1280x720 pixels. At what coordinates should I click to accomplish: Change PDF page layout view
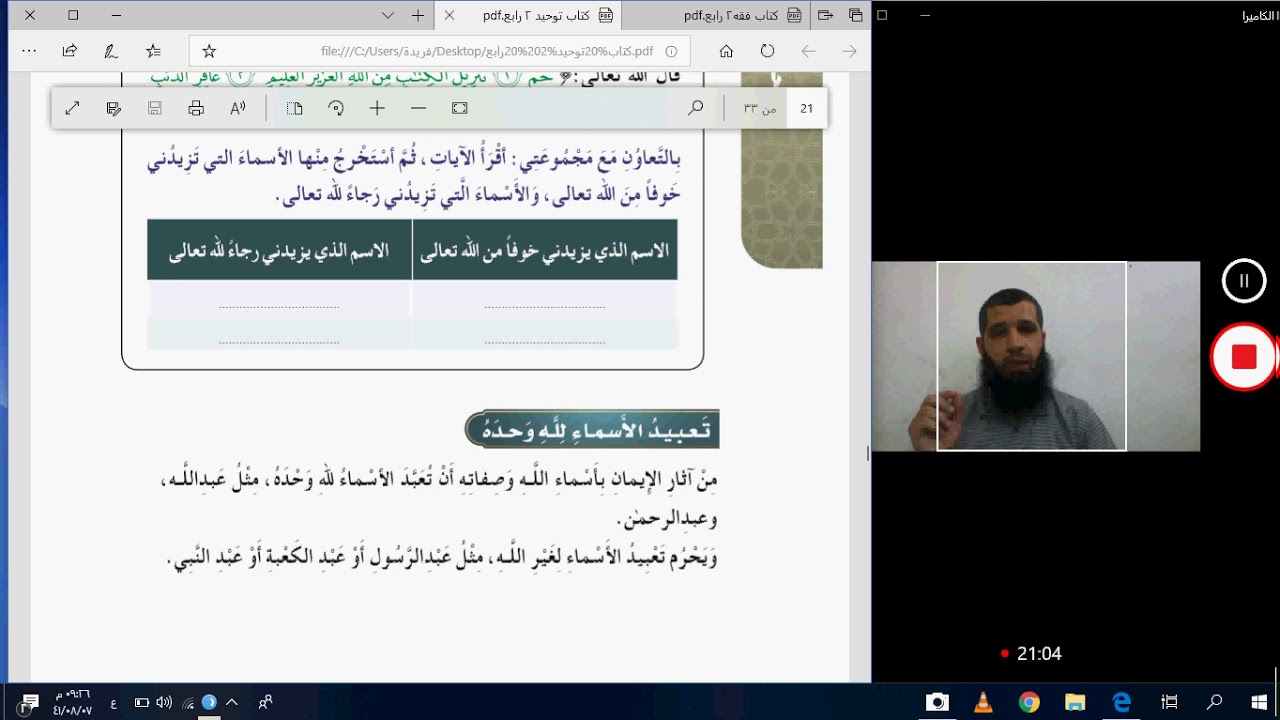(x=294, y=108)
